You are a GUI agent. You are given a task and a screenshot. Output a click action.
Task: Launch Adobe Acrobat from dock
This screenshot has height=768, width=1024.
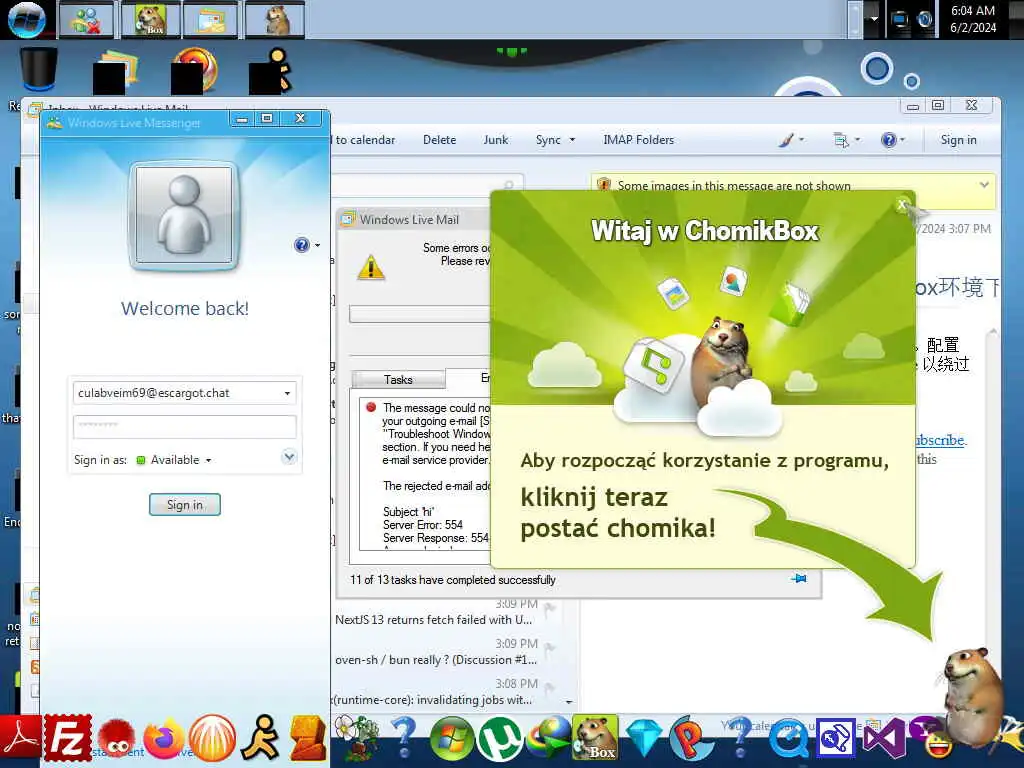[x=20, y=739]
